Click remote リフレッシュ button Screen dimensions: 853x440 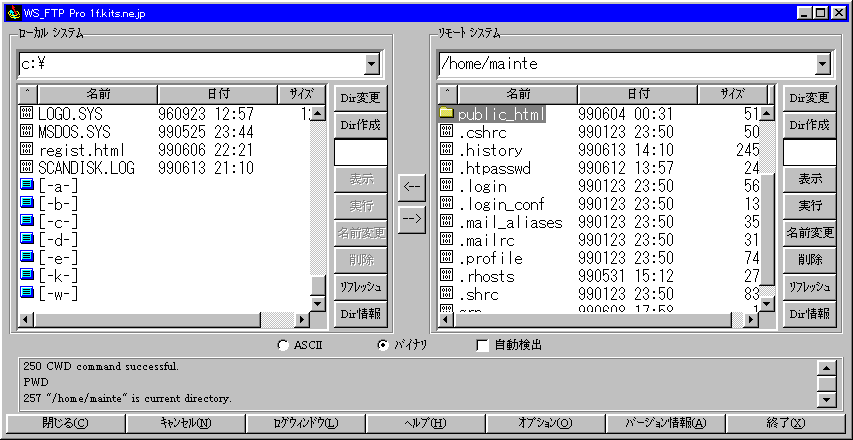809,287
